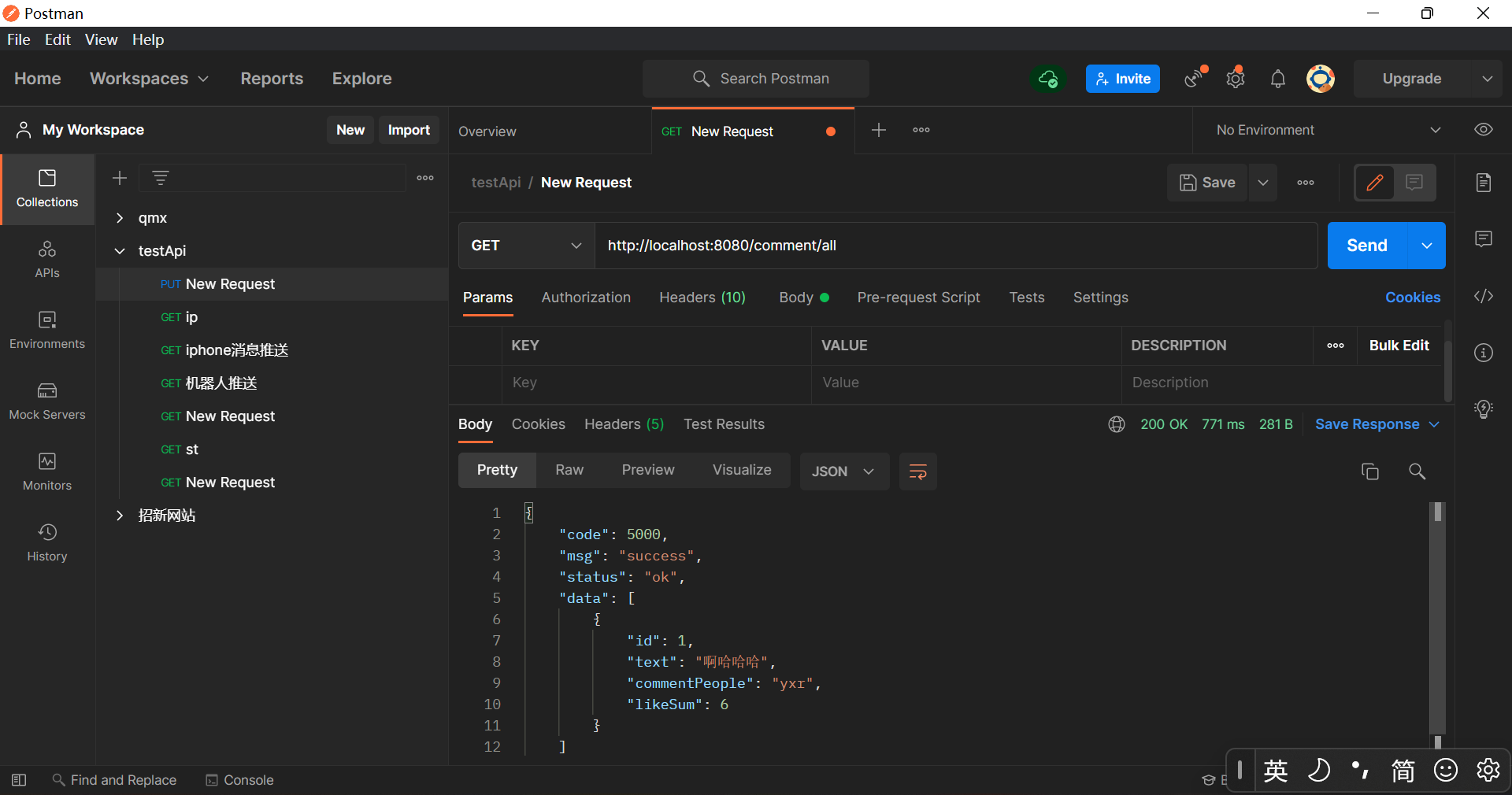
Task: Click the plus icon to create a collection
Action: (120, 178)
